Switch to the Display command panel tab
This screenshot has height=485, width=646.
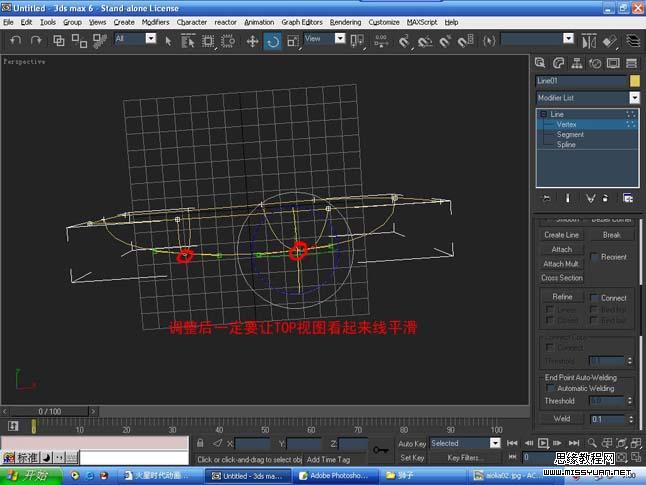(613, 63)
